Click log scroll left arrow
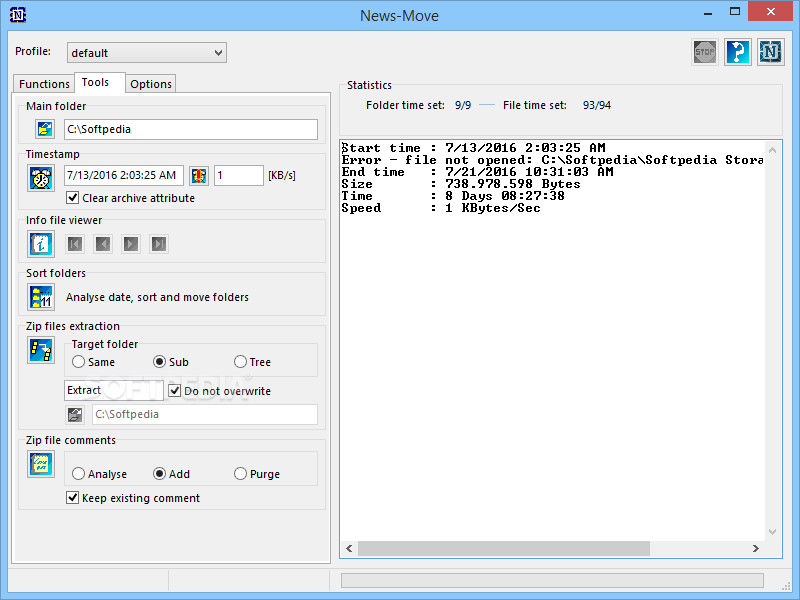Screen dimensions: 800x600 pos(349,548)
